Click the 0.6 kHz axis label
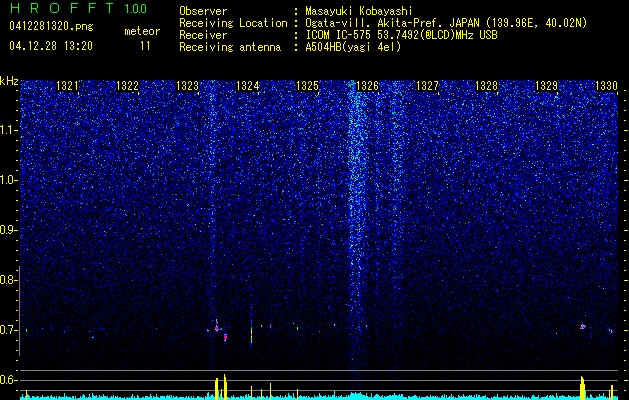Viewport: 629px width, 400px height. click(8, 380)
